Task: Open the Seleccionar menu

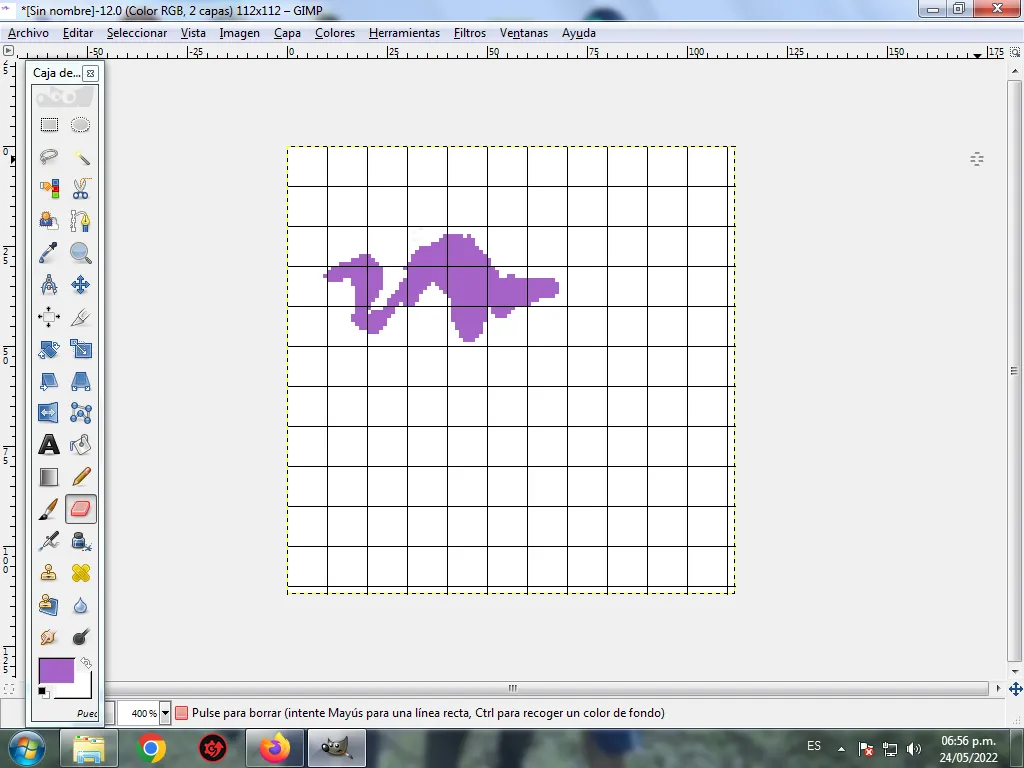Action: (x=136, y=33)
